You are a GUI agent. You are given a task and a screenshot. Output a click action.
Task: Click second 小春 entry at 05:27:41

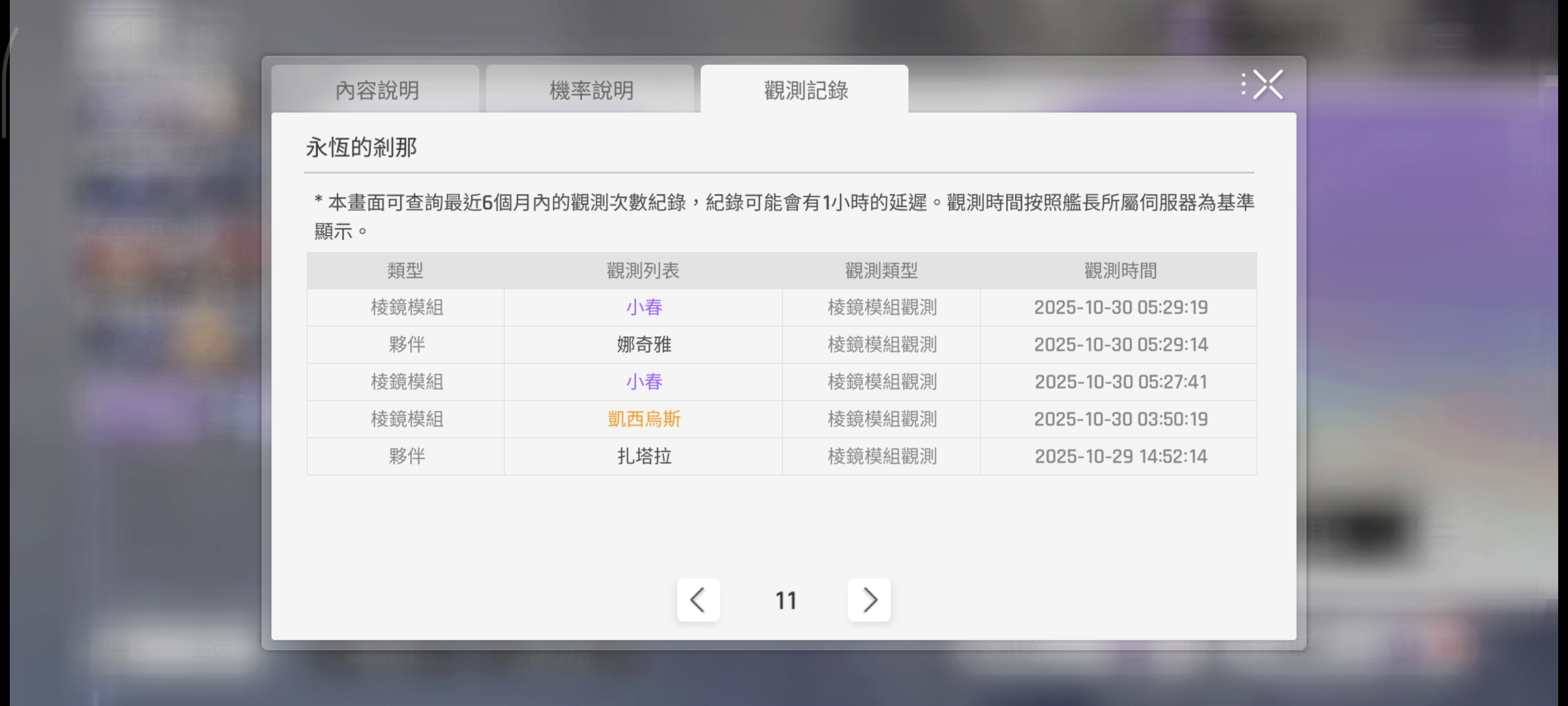tap(643, 382)
